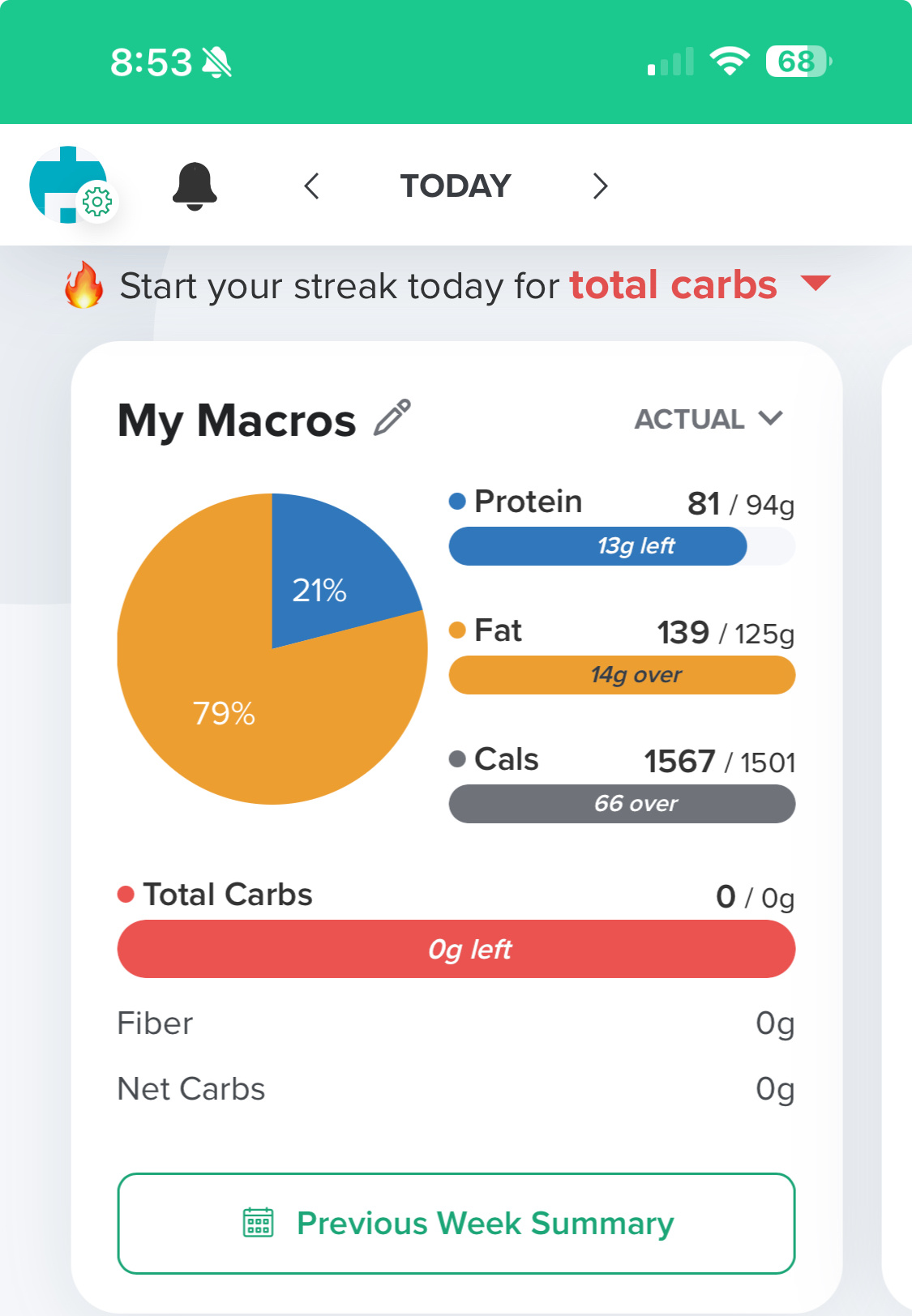Screen dimensions: 912x1316
Task: Tap the red total carbs streak link
Action: [673, 285]
